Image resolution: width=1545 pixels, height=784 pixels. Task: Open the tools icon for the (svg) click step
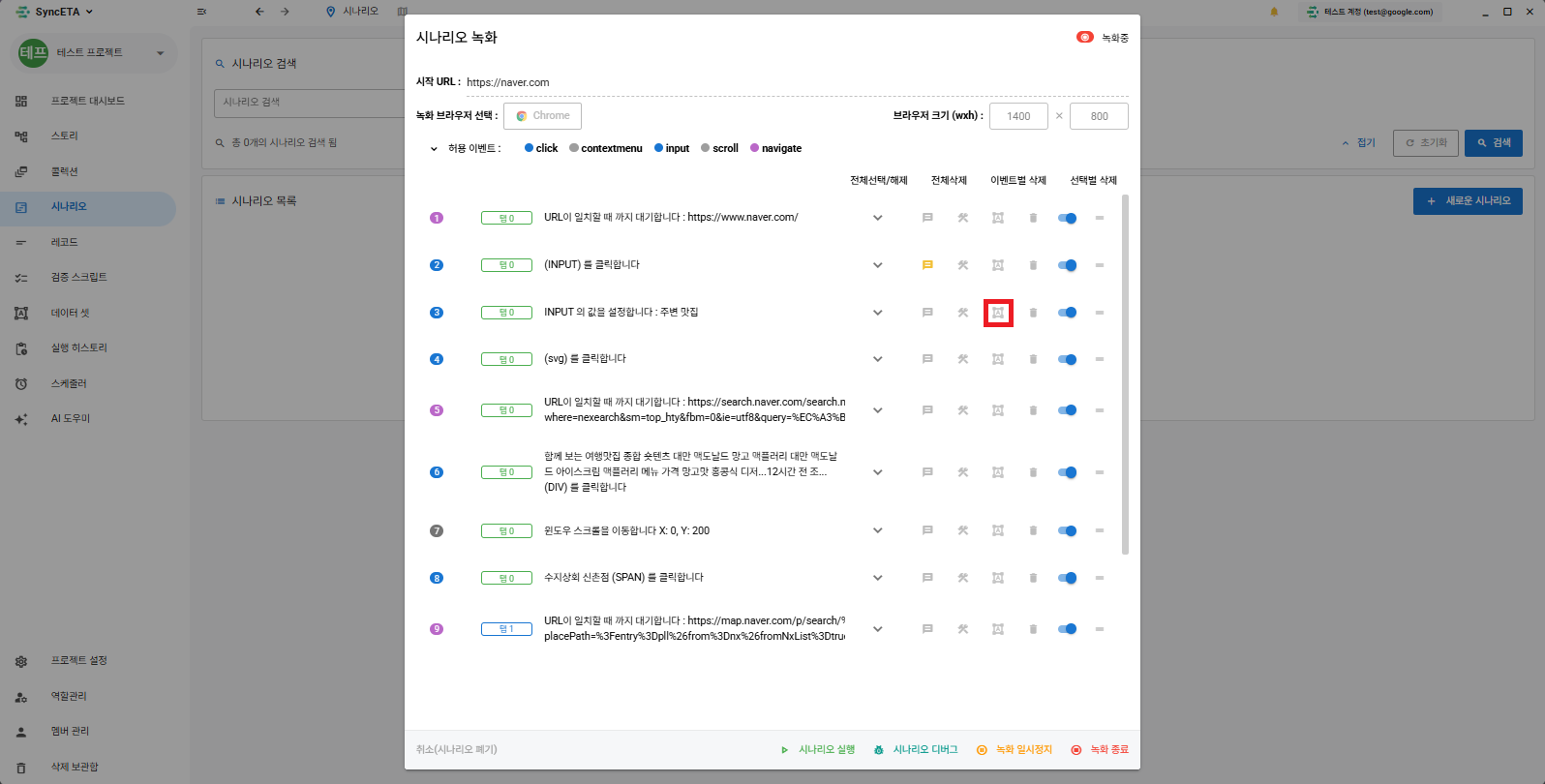963,359
